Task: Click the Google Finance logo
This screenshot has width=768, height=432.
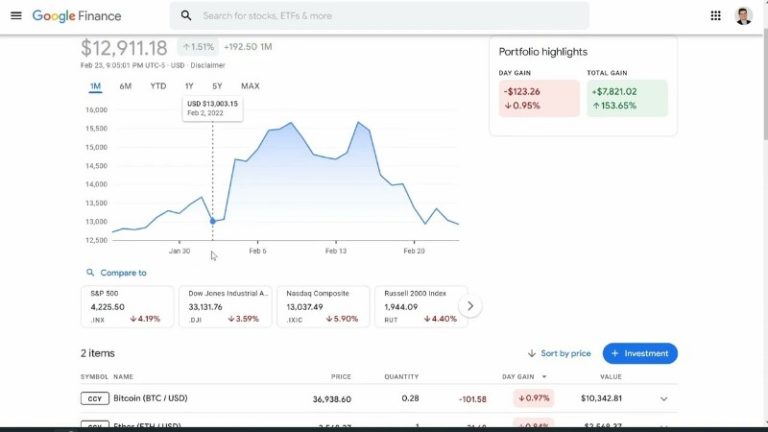Action: [77, 16]
